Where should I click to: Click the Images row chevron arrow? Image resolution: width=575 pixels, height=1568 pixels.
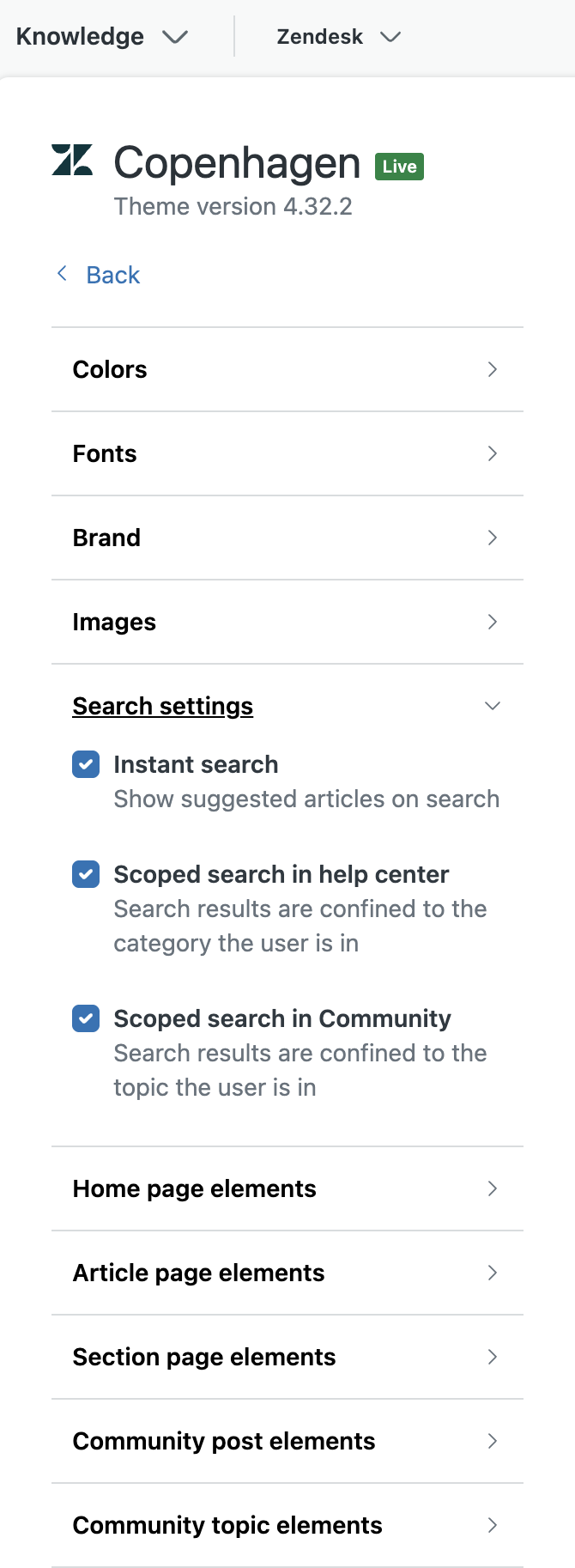[x=493, y=622]
